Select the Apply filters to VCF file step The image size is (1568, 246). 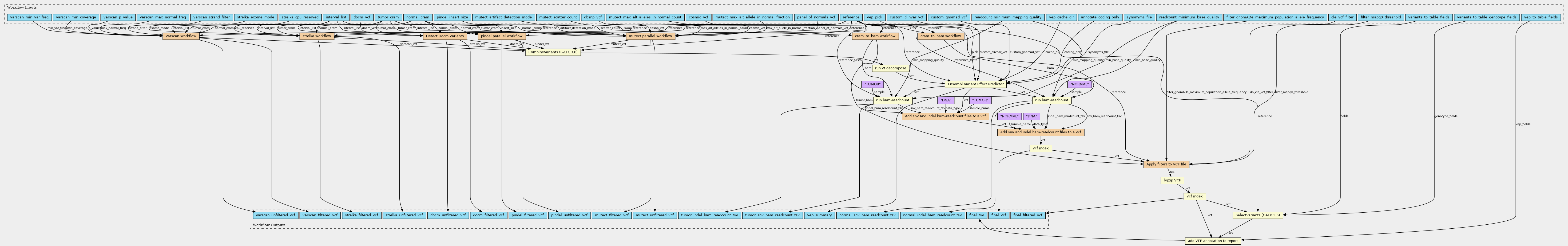[x=1166, y=165]
